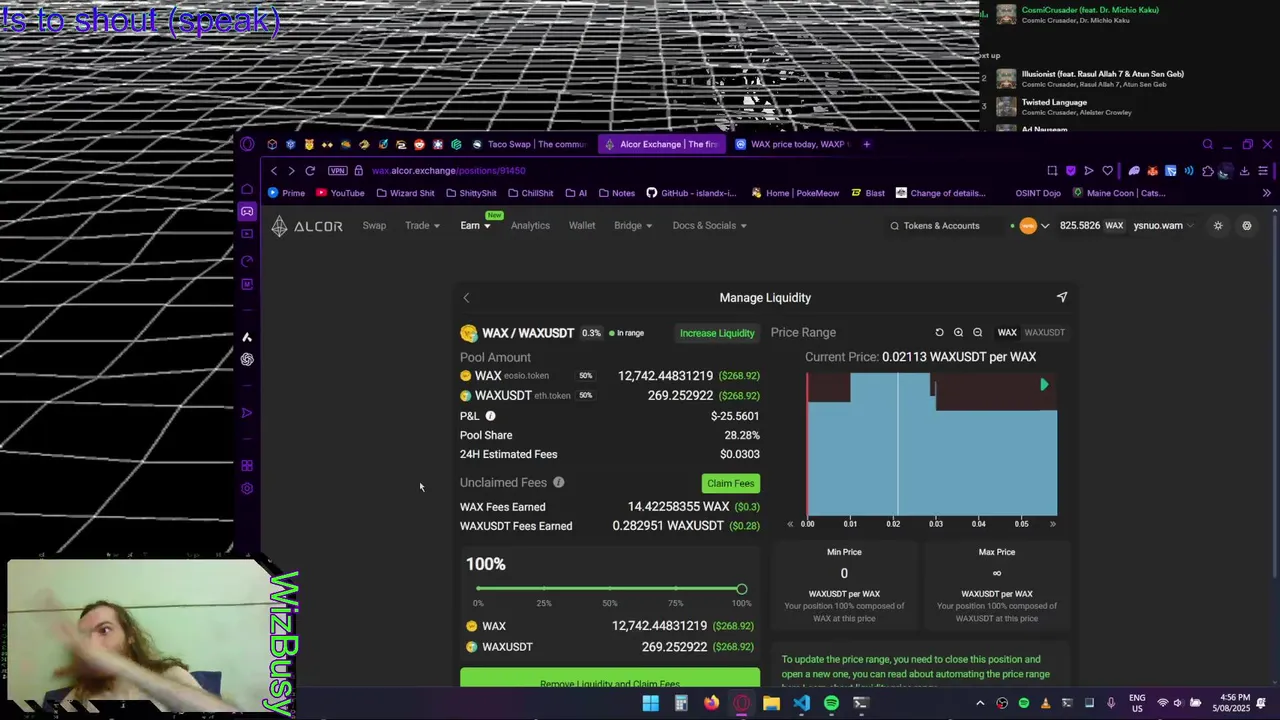Open Opera downloads icon in toolbar
Viewport: 1280px width, 720px height.
[1244, 171]
